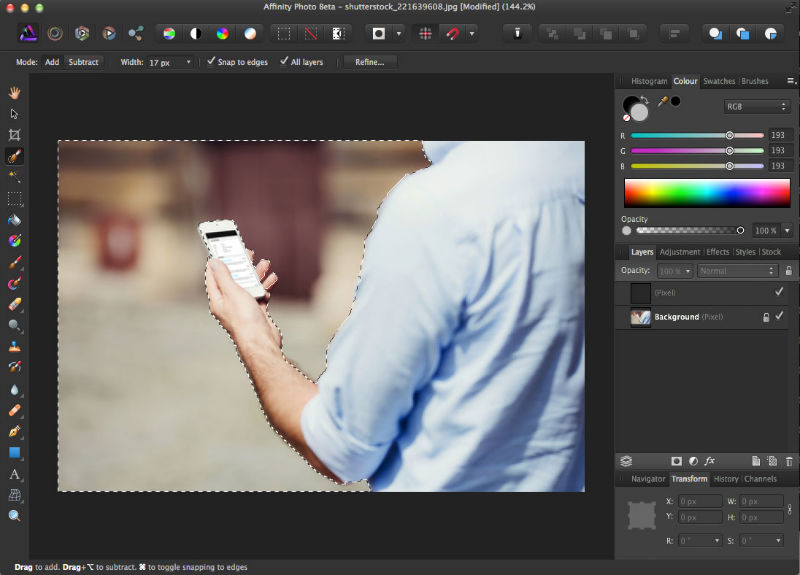Pick the colour picker eyedropper icon

661,101
